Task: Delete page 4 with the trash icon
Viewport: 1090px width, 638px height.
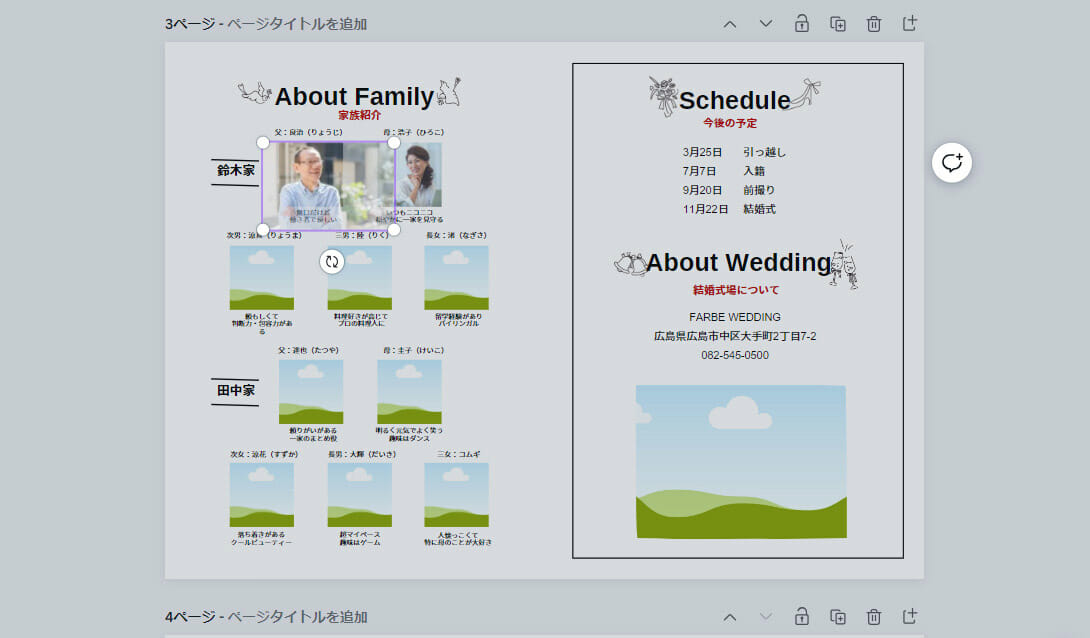Action: [874, 617]
